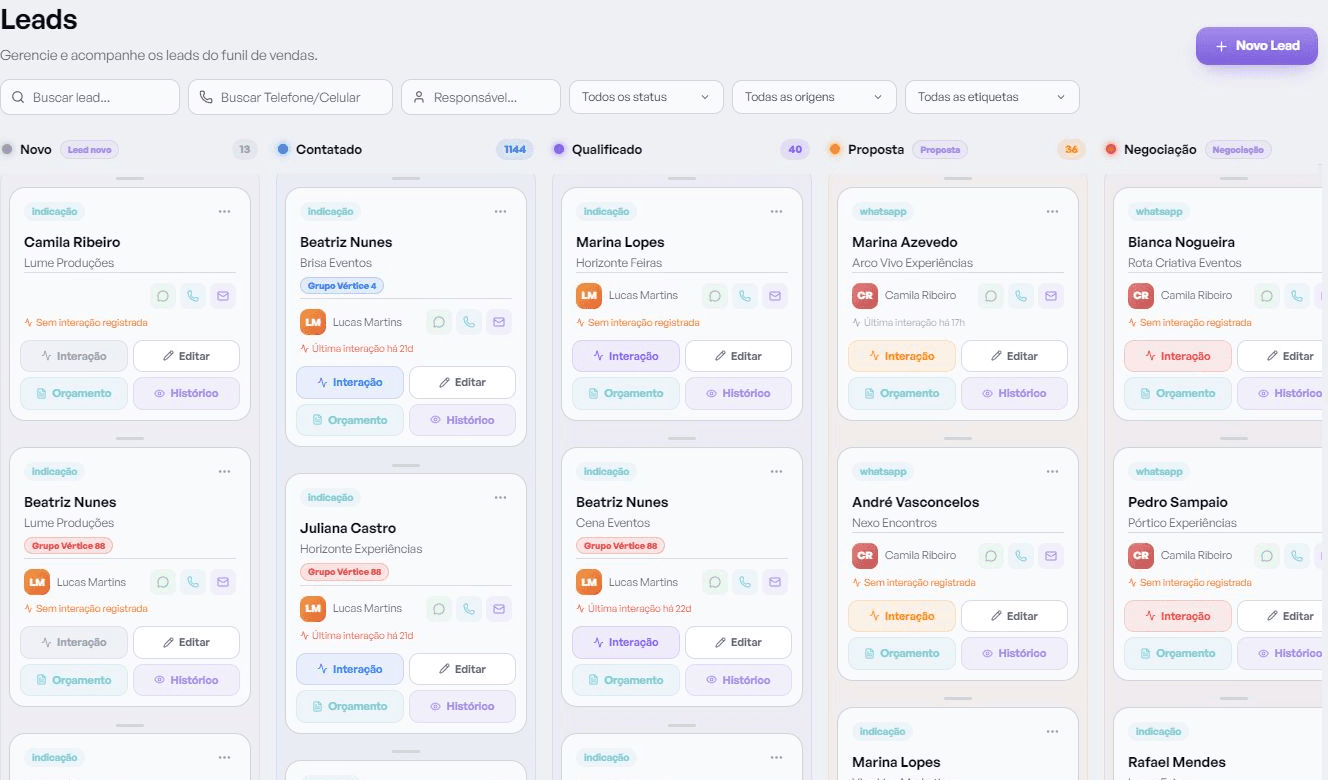Click Orçamento on Pedro Sampaio card
The height and width of the screenshot is (780, 1328).
1178,653
